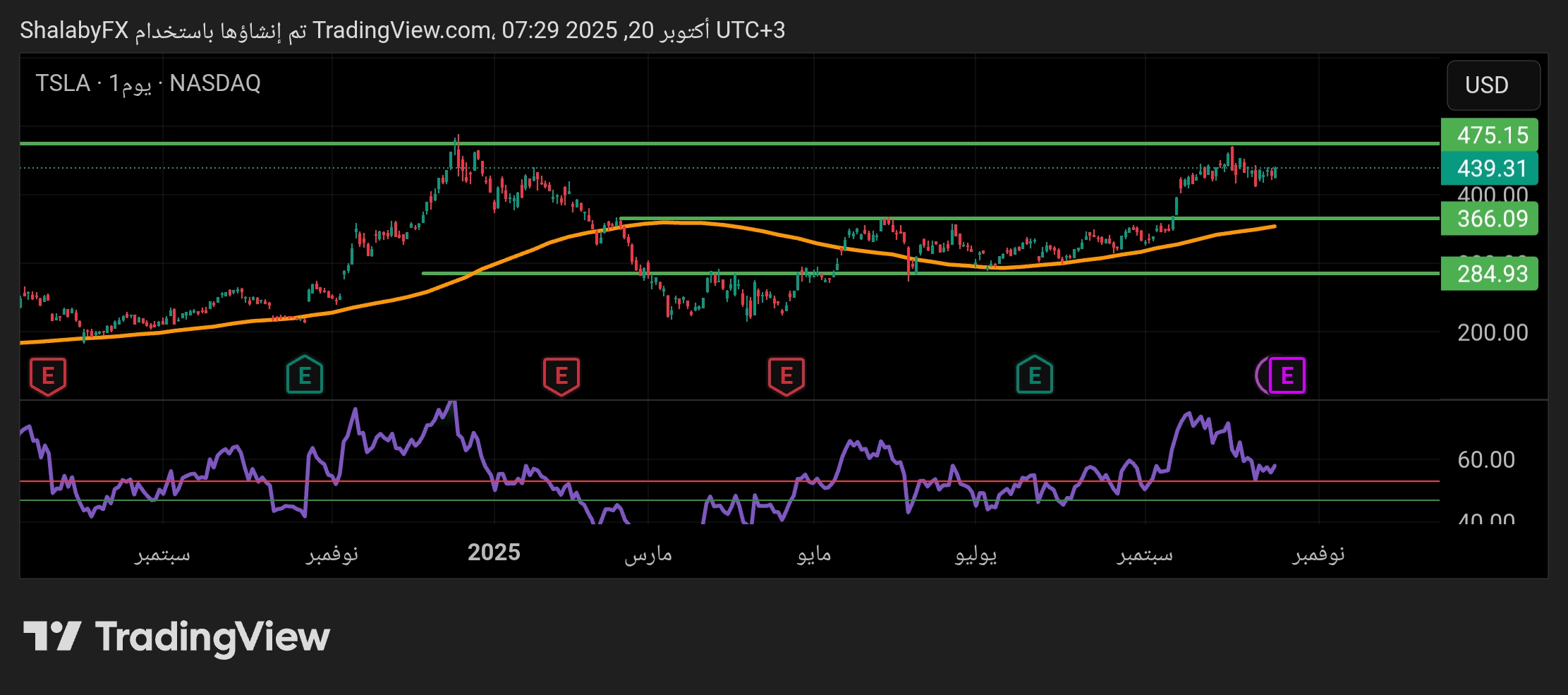Click the TradingView logo at the bottom
Image resolution: width=1568 pixels, height=695 pixels.
[176, 637]
